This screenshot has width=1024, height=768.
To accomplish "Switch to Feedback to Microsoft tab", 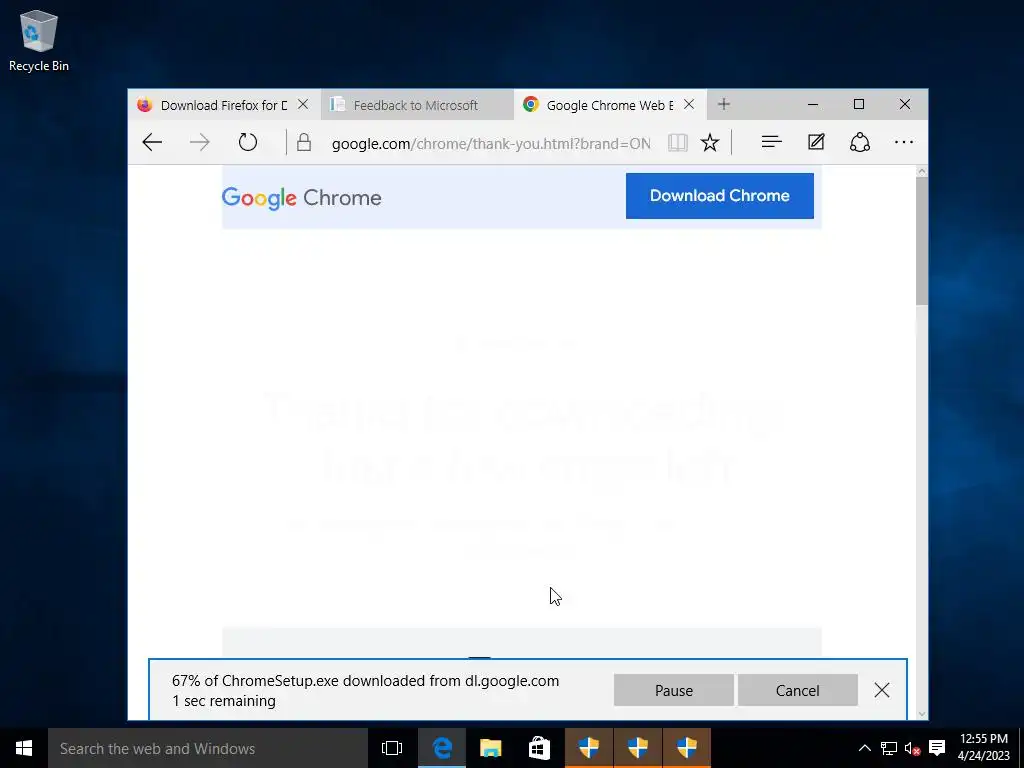I will (x=417, y=105).
